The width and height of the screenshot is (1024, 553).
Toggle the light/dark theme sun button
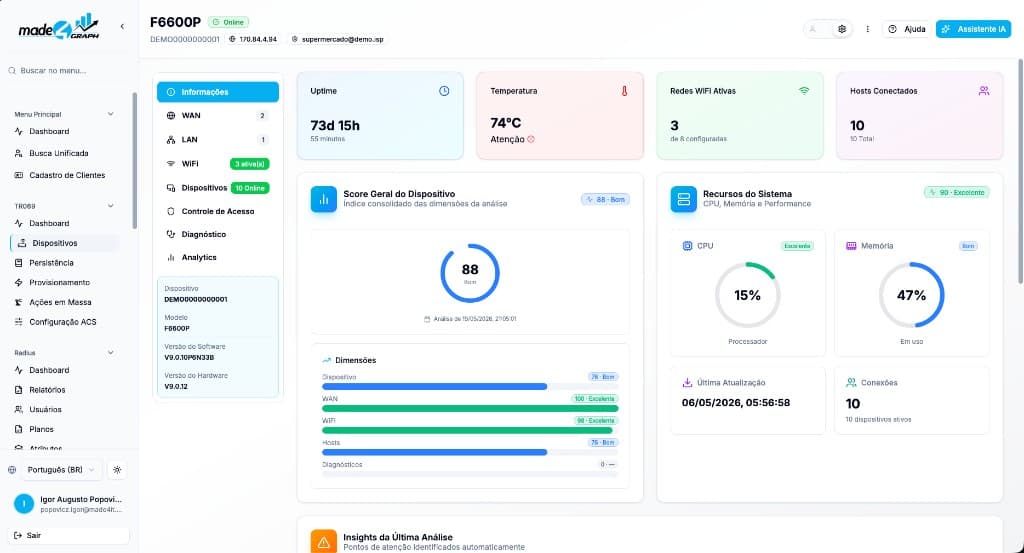pos(117,469)
